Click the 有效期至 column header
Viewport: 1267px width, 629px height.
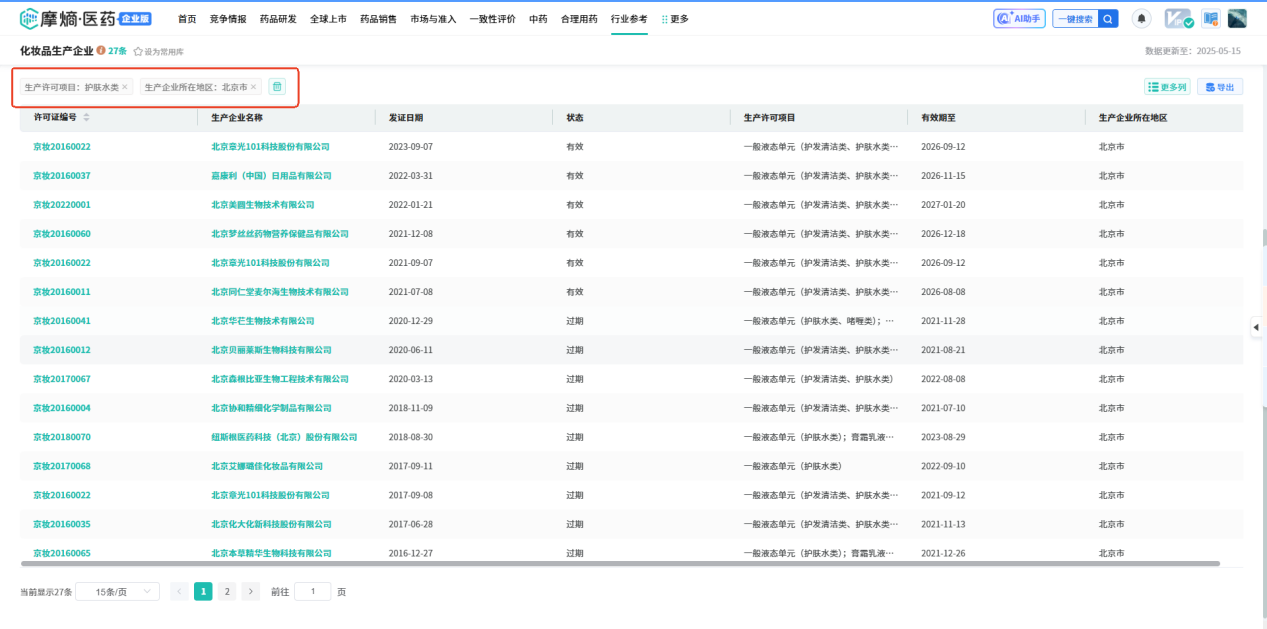(938, 117)
